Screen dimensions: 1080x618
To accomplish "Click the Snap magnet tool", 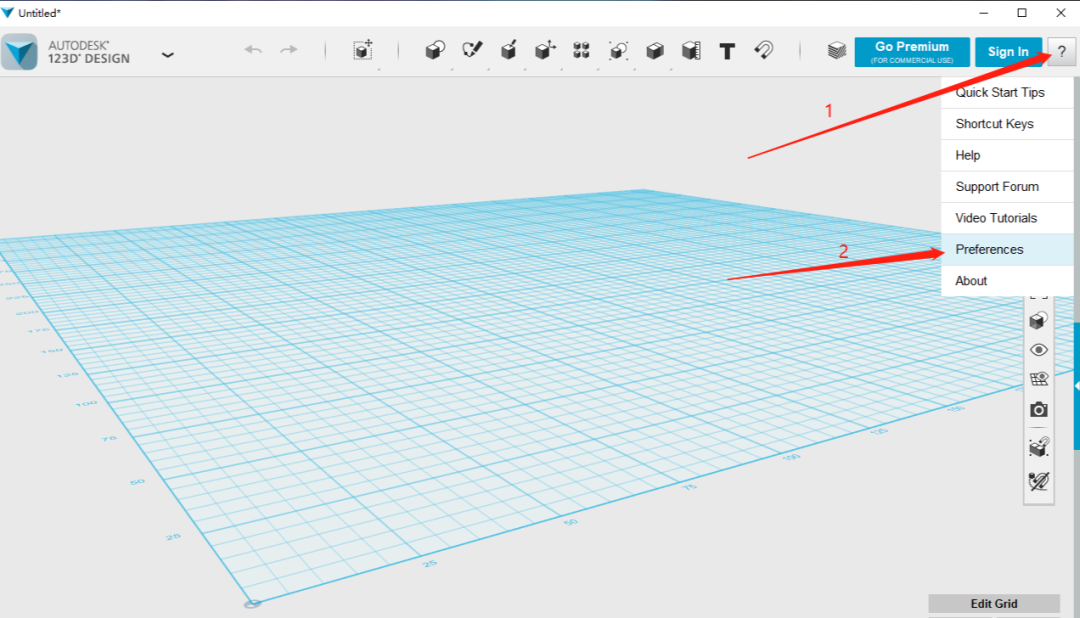I will 764,49.
